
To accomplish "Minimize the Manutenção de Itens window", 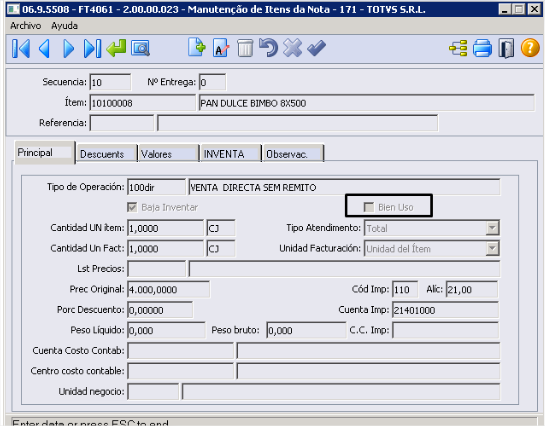I will point(505,9).
